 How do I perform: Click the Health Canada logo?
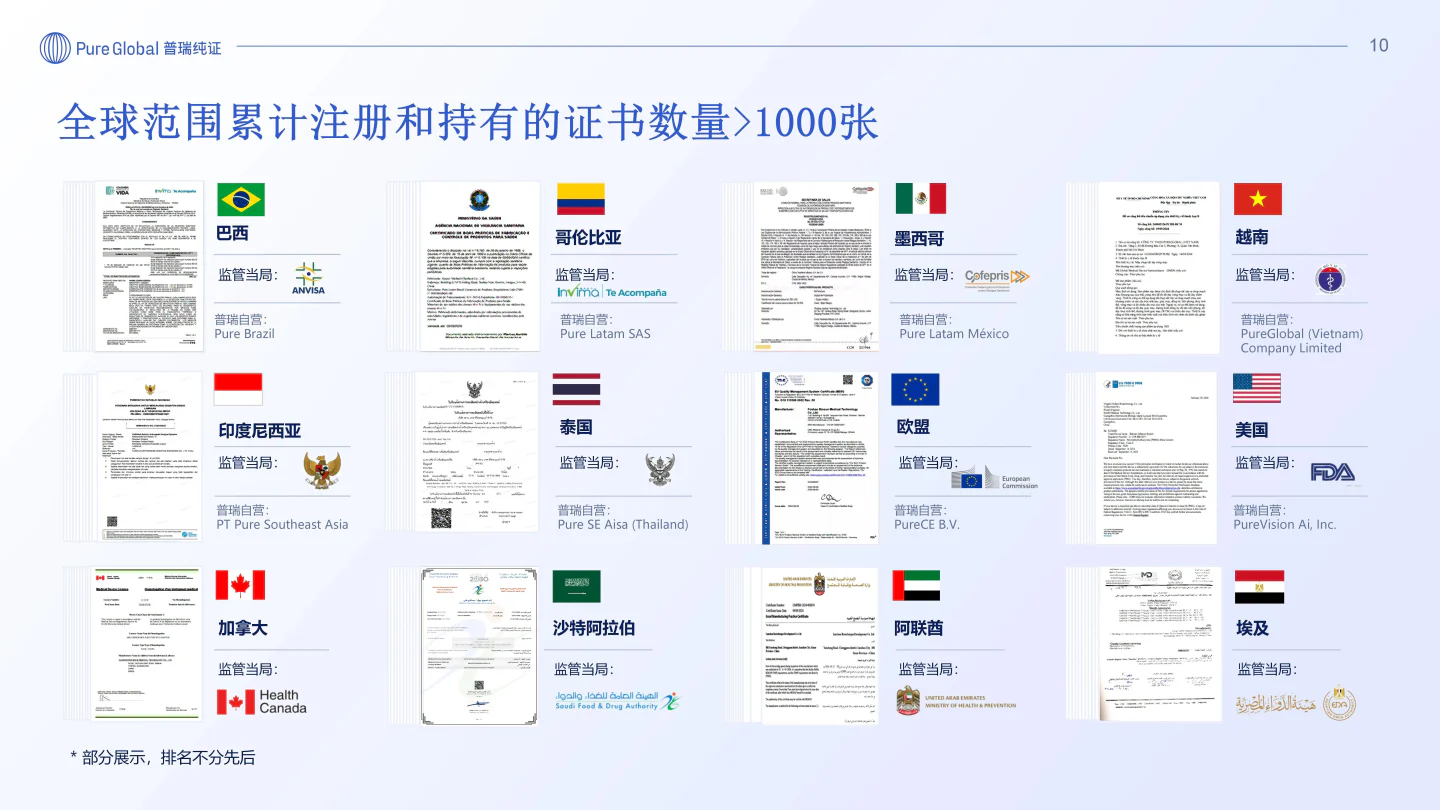[262, 702]
